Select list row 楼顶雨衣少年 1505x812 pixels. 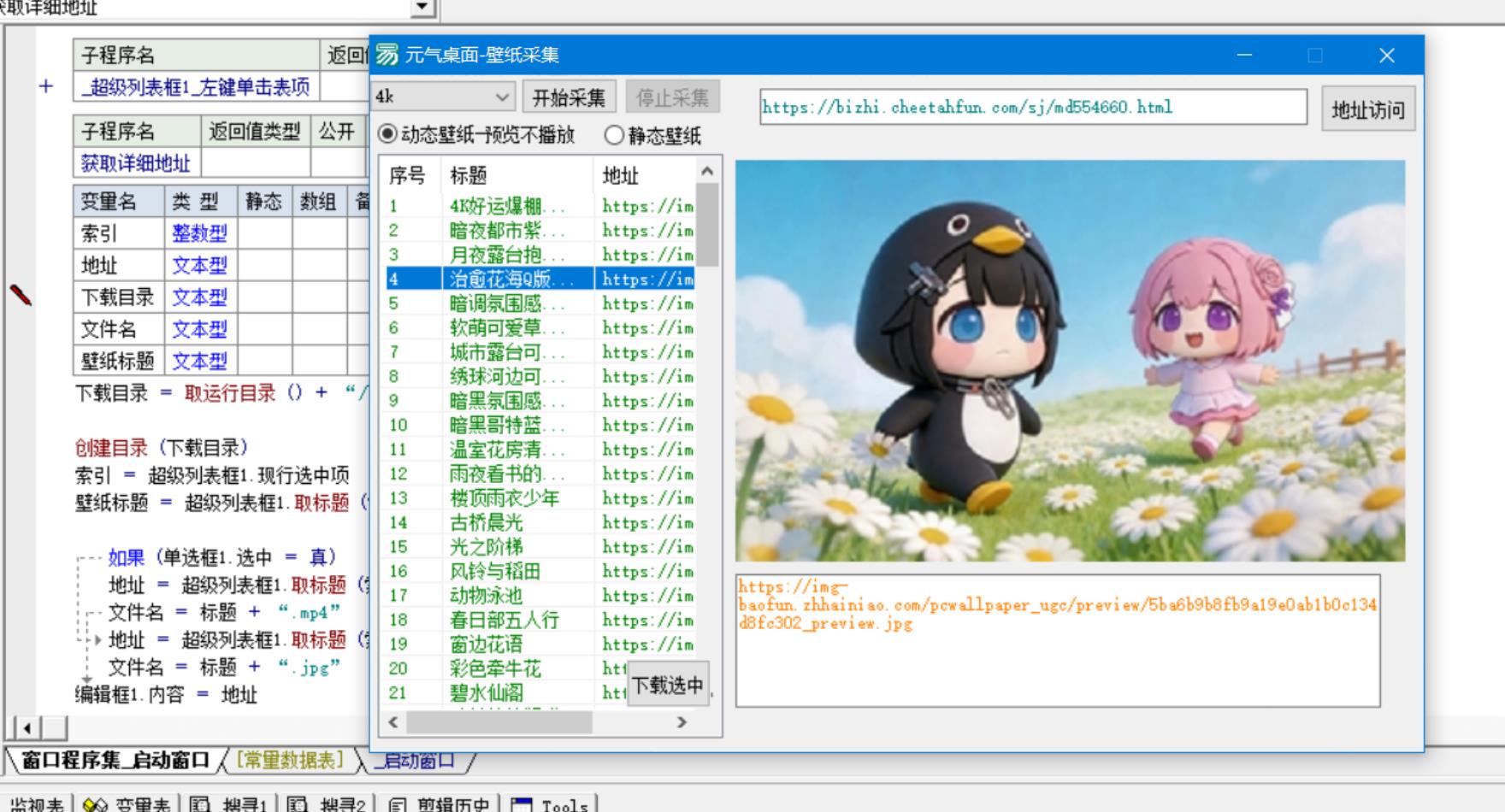point(540,498)
